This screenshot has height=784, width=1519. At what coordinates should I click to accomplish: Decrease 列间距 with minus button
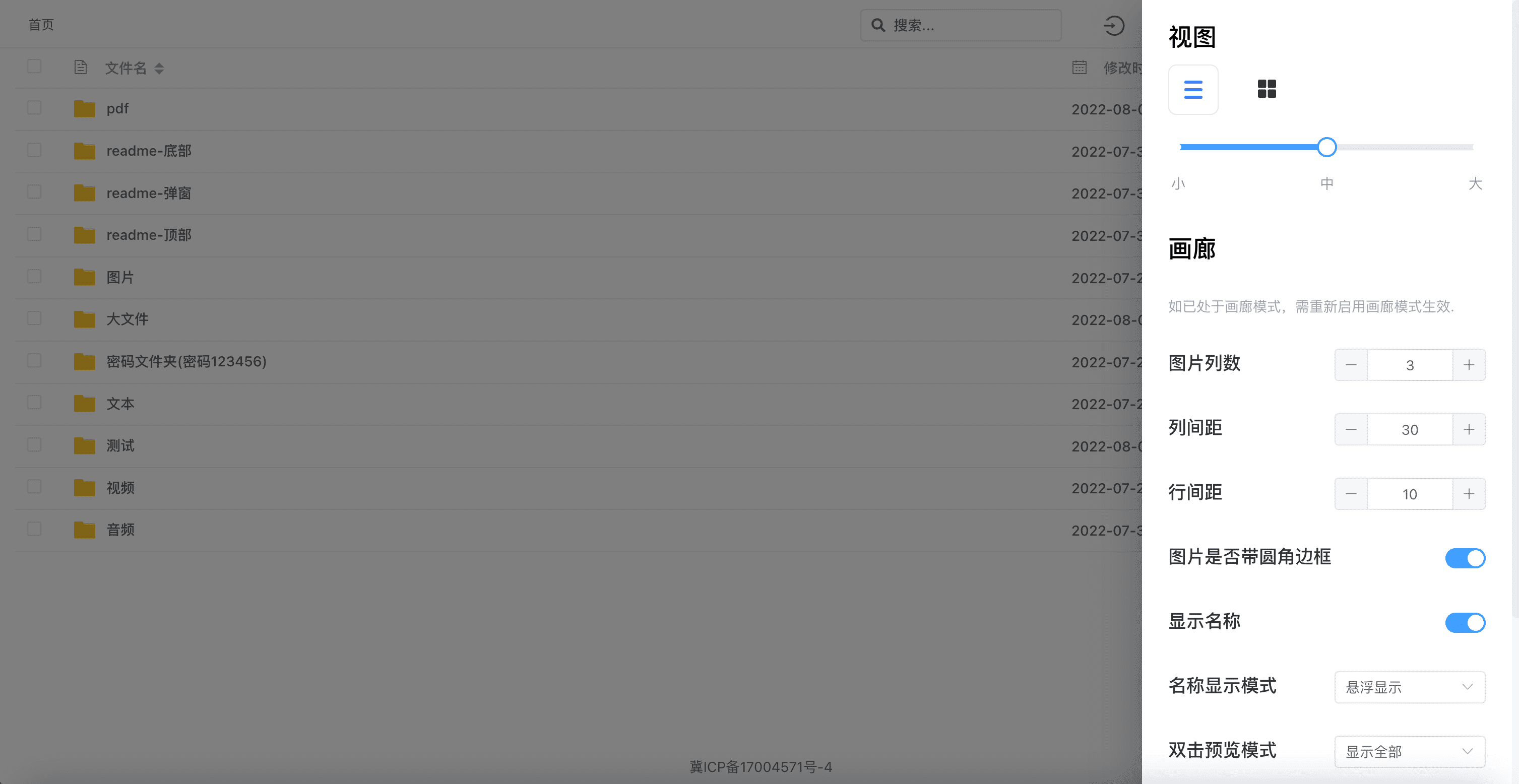pos(1351,430)
